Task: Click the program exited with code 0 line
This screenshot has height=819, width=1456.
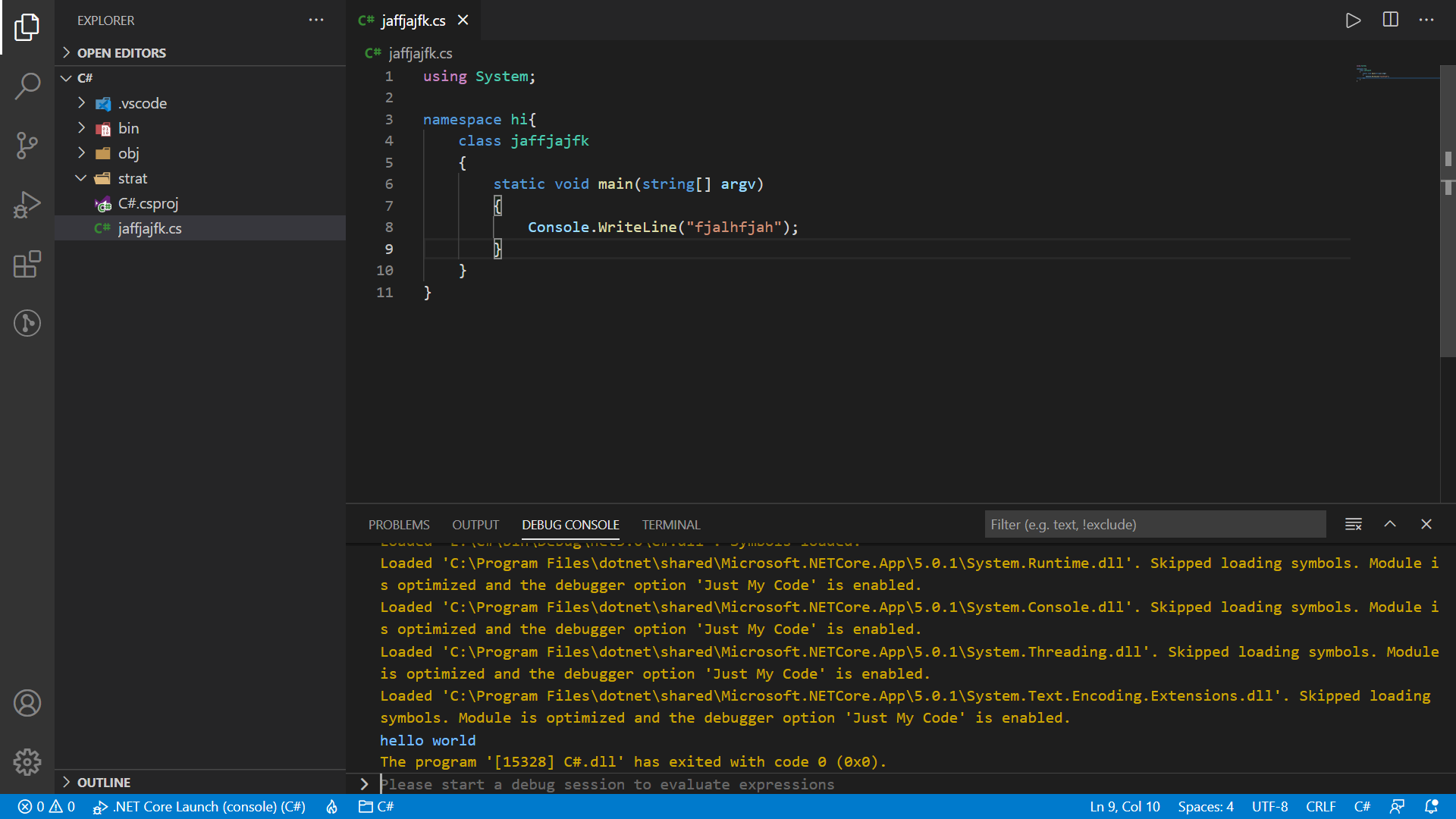Action: click(x=633, y=762)
